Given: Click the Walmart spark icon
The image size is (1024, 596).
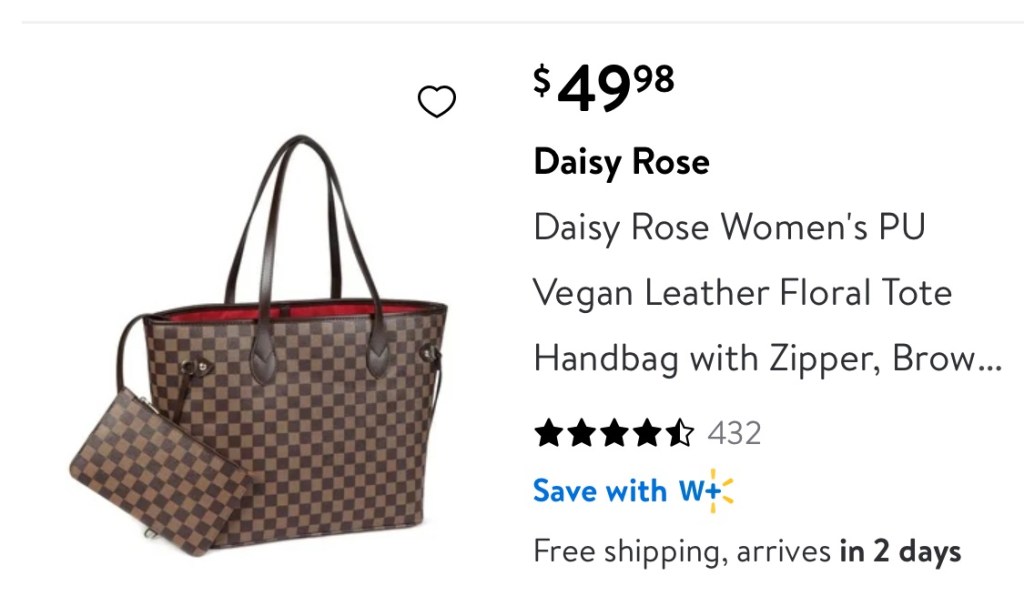Looking at the screenshot, I should [x=722, y=491].
